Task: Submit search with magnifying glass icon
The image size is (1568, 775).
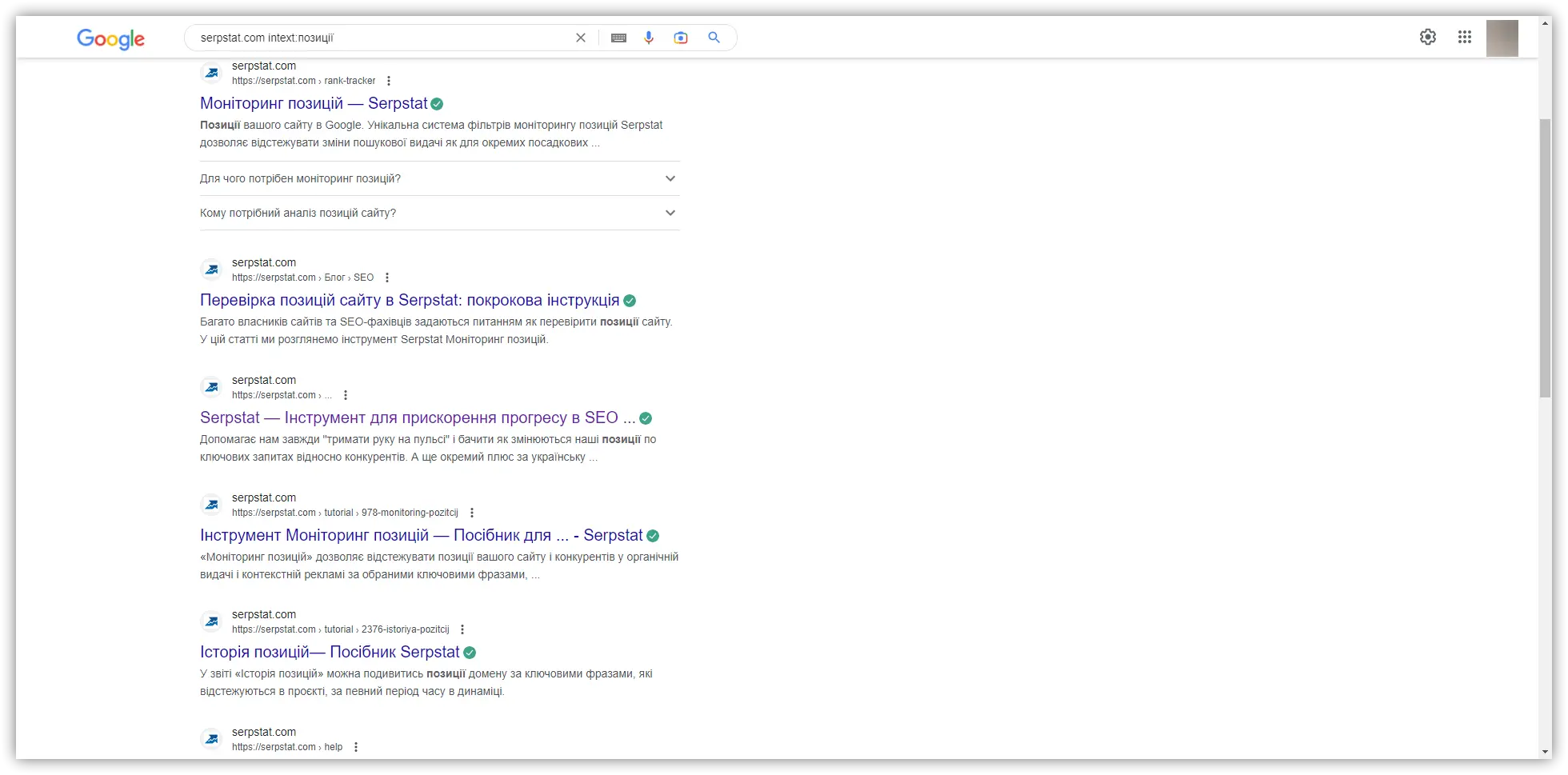Action: (x=714, y=38)
